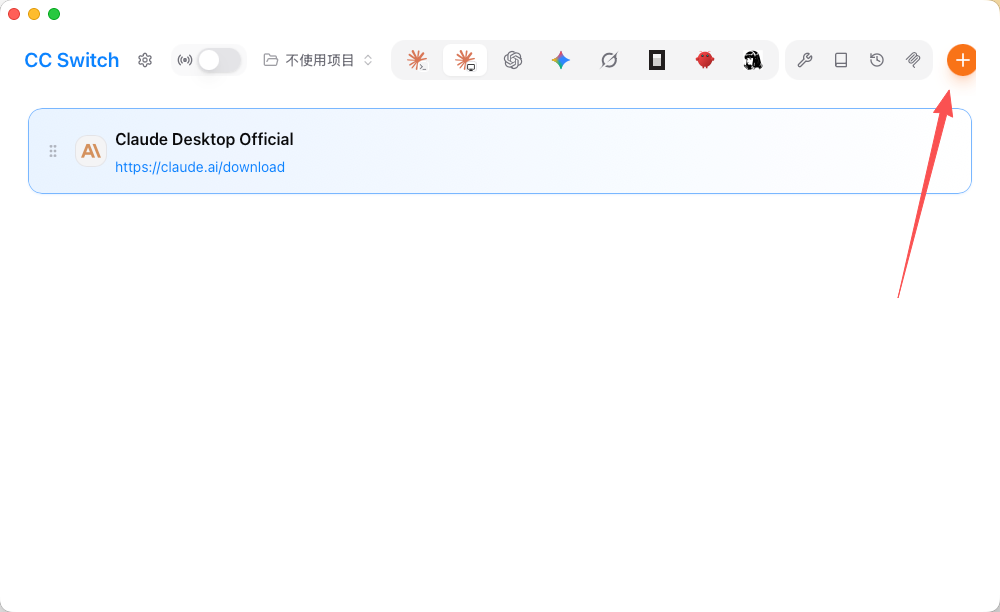Open the history clock icon

(877, 60)
